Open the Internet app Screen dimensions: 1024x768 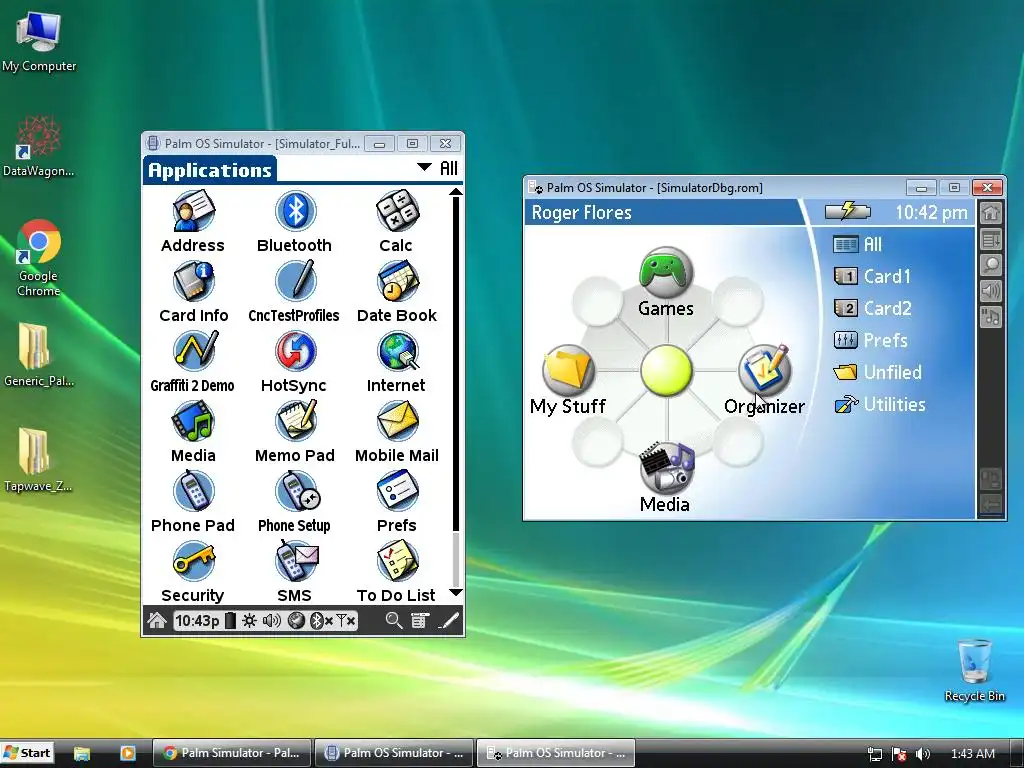pos(396,362)
